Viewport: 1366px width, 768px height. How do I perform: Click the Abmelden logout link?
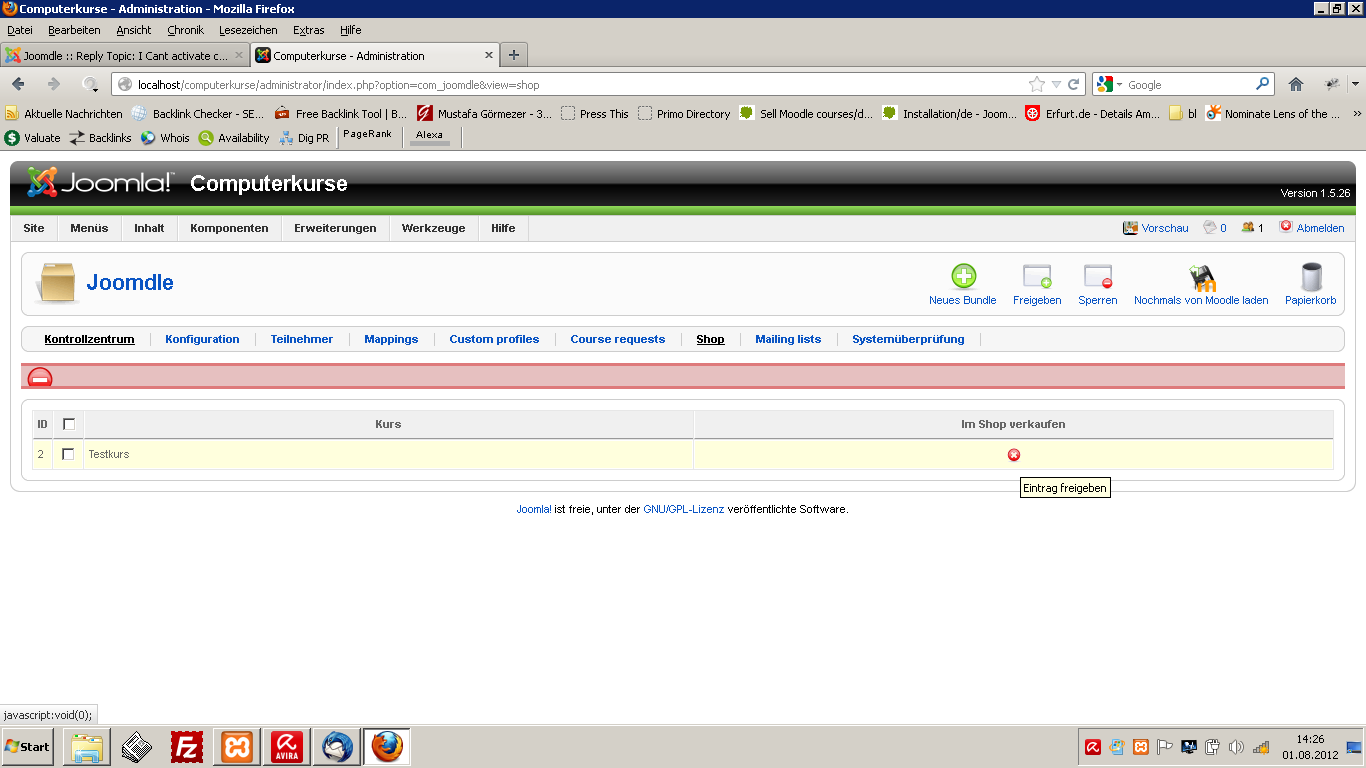point(1320,228)
